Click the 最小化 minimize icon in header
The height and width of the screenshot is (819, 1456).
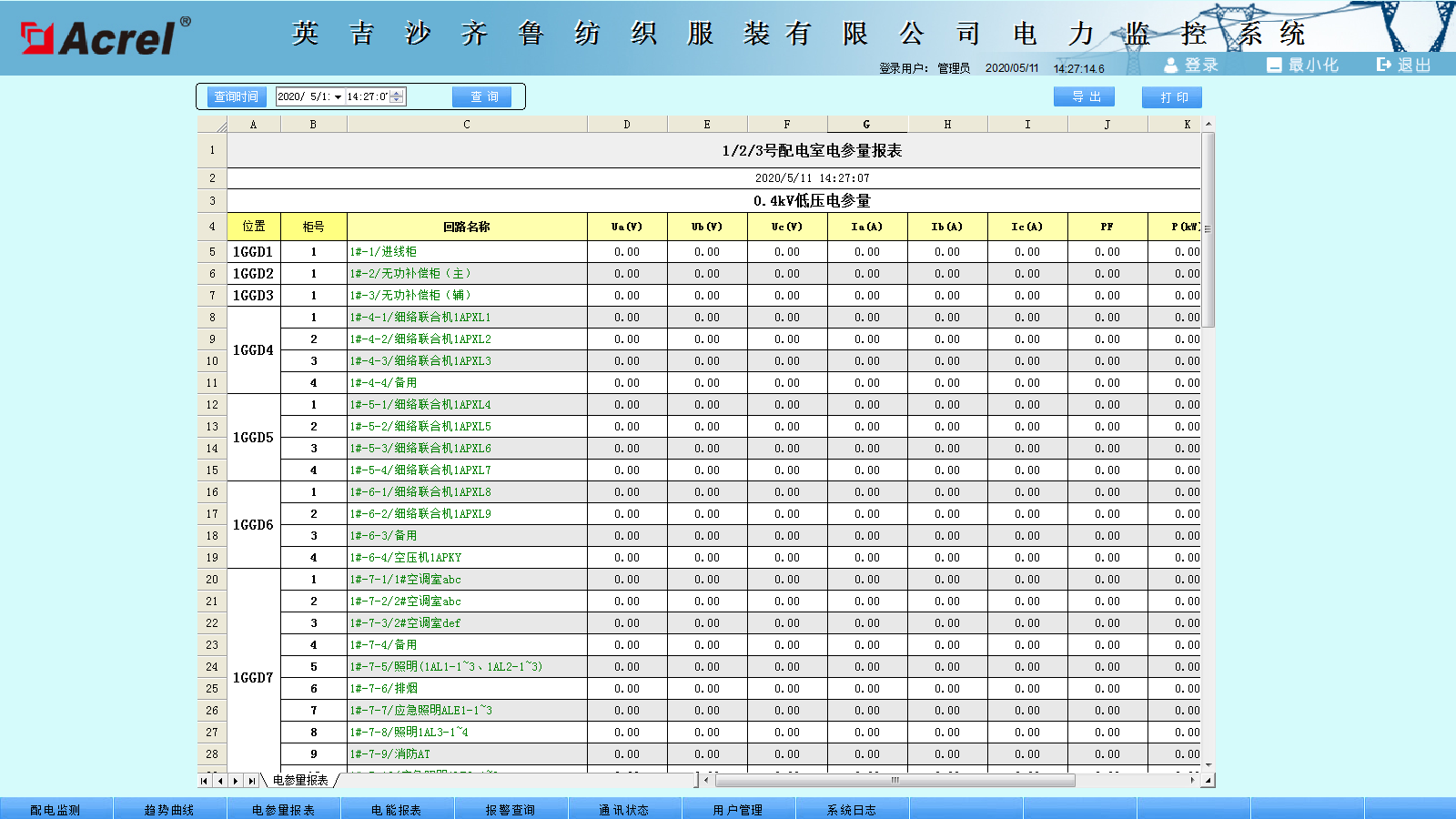1274,66
